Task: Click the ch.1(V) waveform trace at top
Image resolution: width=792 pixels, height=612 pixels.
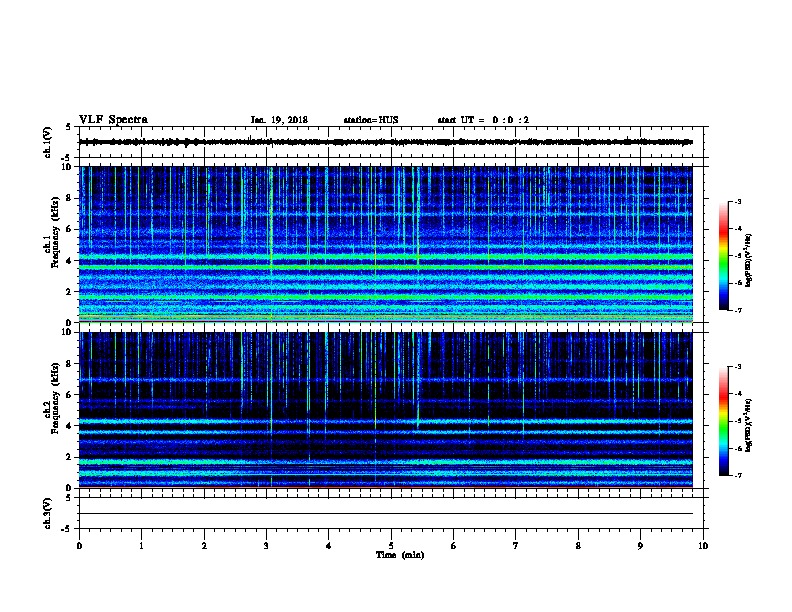Action: [386, 142]
